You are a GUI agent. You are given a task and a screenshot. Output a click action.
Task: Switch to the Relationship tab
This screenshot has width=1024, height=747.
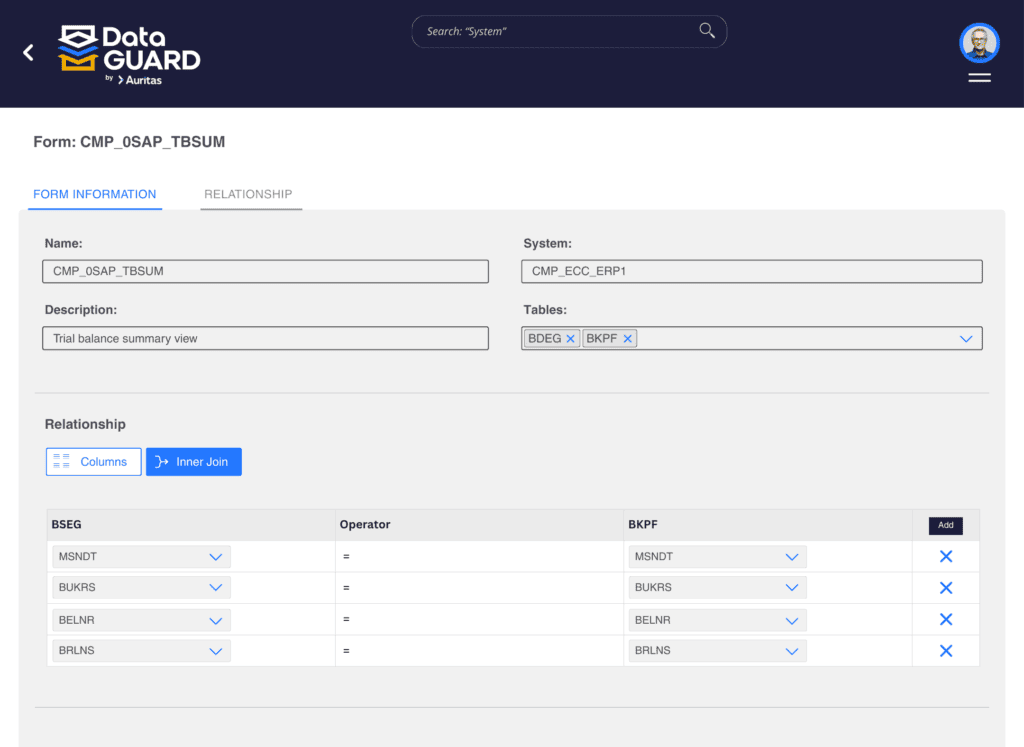pyautogui.click(x=248, y=194)
